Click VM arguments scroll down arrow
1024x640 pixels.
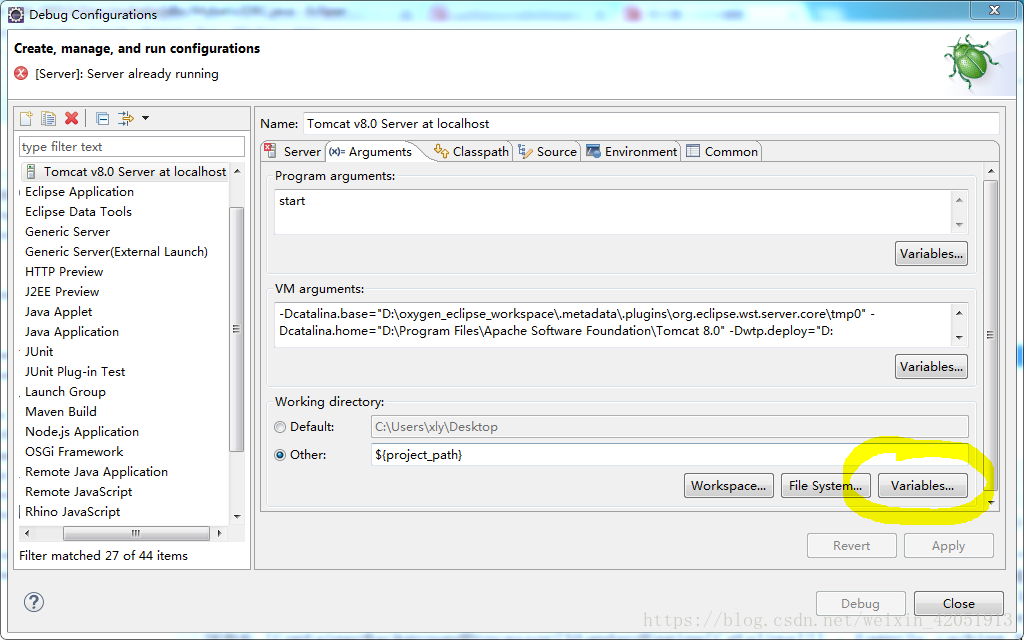pos(959,338)
